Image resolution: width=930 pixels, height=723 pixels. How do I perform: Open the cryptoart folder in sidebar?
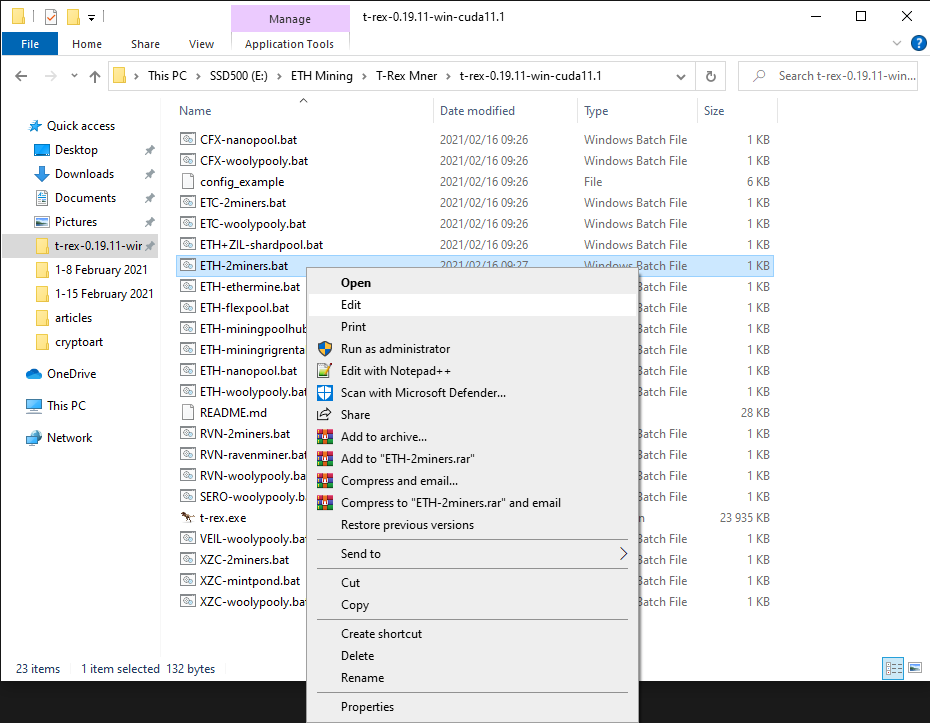(x=79, y=342)
